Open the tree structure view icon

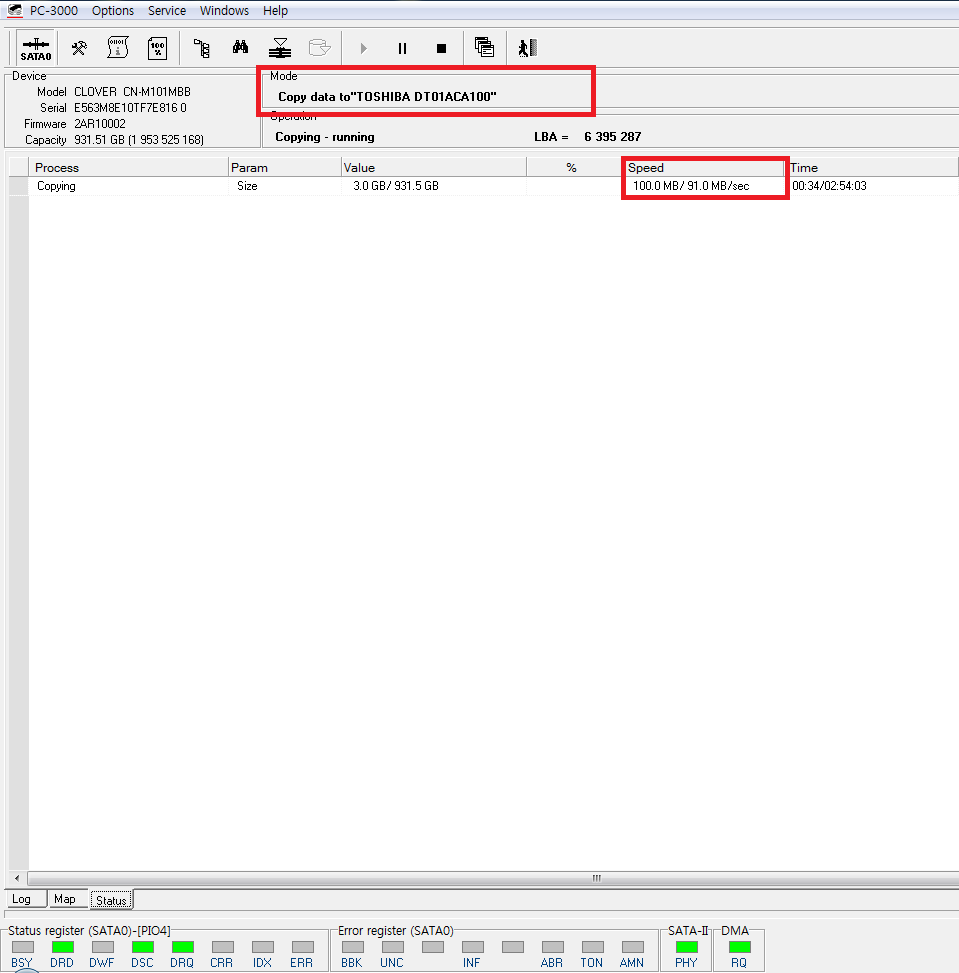pos(202,48)
